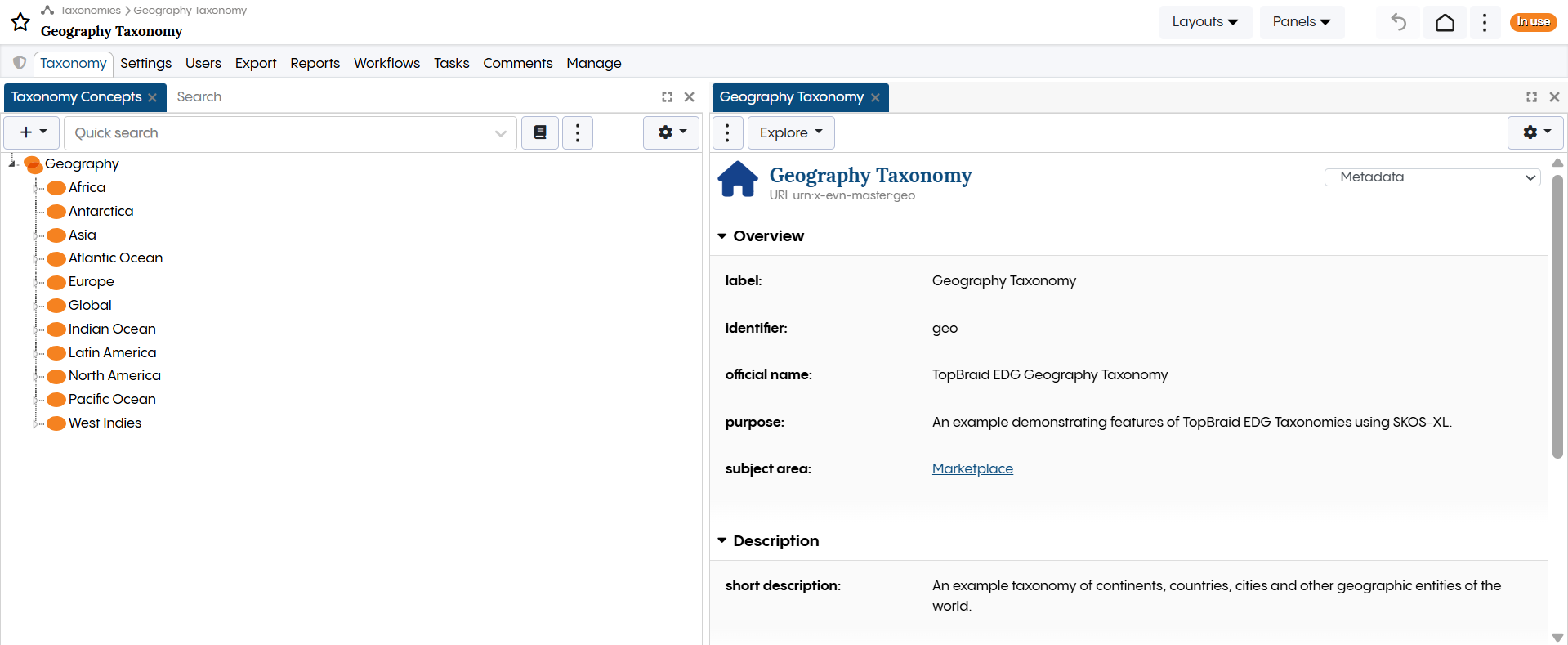Open kebab menu next to book icon
This screenshot has width=1568, height=645.
(578, 132)
